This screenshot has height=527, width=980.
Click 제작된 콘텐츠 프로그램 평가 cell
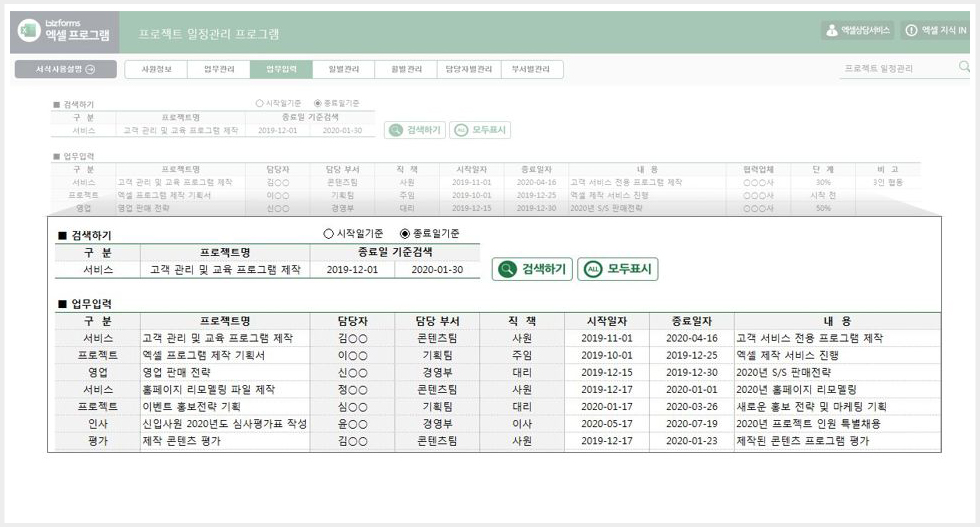click(x=838, y=441)
